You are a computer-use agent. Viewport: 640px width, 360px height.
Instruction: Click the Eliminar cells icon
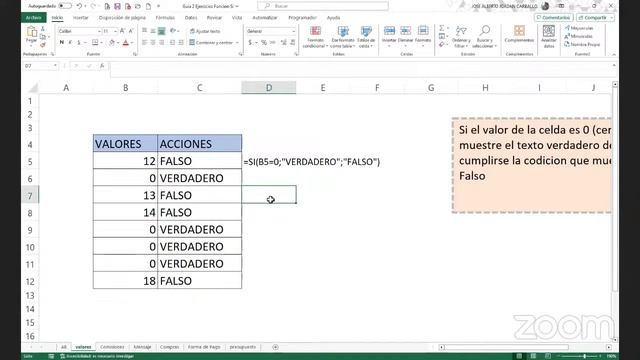pos(406,31)
